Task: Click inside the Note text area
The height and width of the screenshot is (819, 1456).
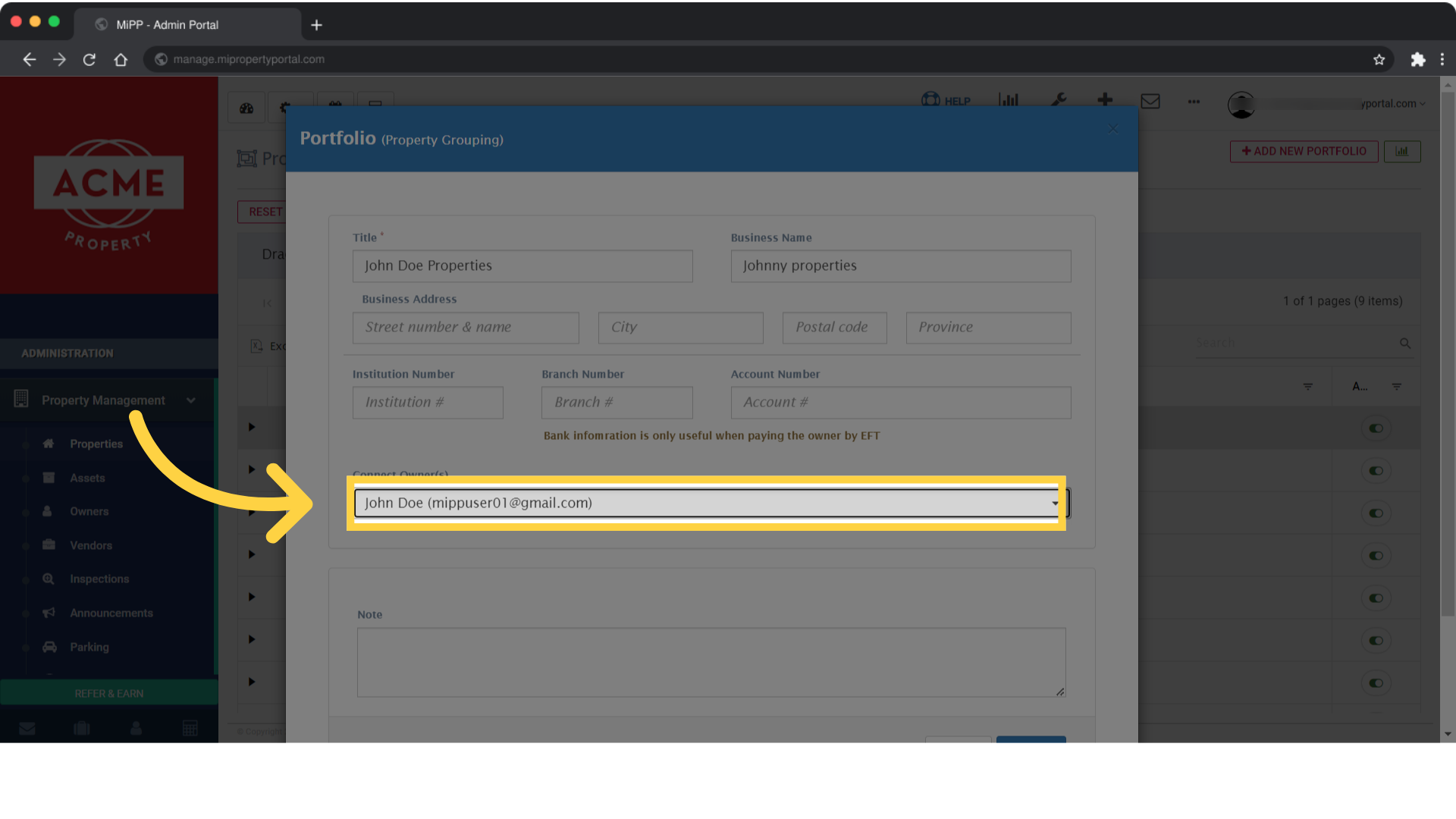Action: (711, 661)
